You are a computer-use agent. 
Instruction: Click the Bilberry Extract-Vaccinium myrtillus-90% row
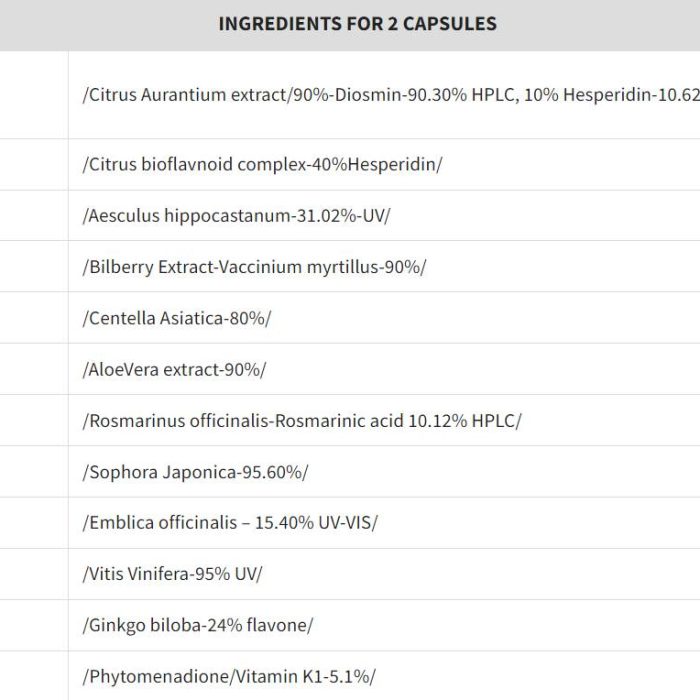click(x=384, y=267)
